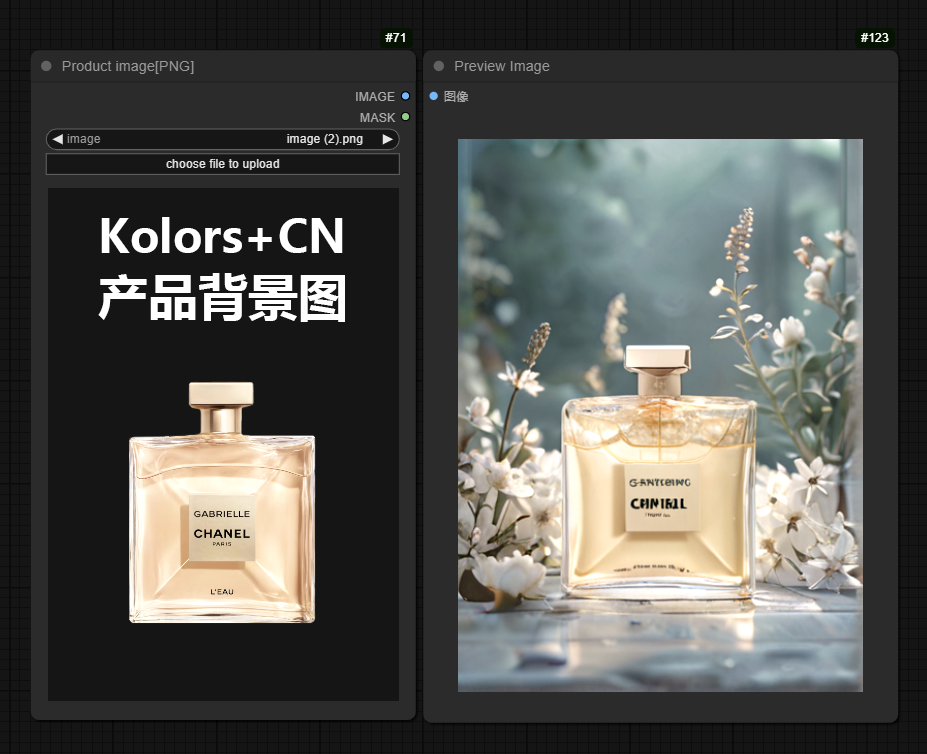Viewport: 927px width, 754px height.
Task: Click the #71 node ID badge
Action: click(x=396, y=38)
